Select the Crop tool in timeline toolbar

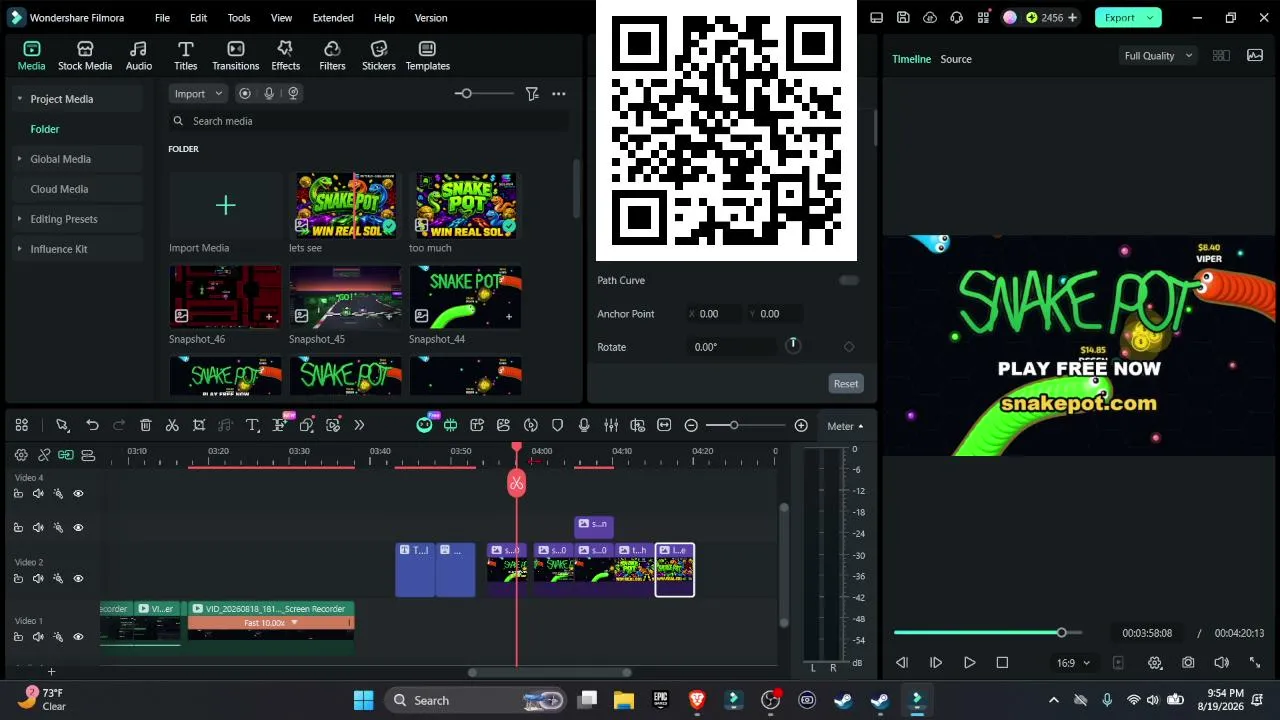(199, 426)
